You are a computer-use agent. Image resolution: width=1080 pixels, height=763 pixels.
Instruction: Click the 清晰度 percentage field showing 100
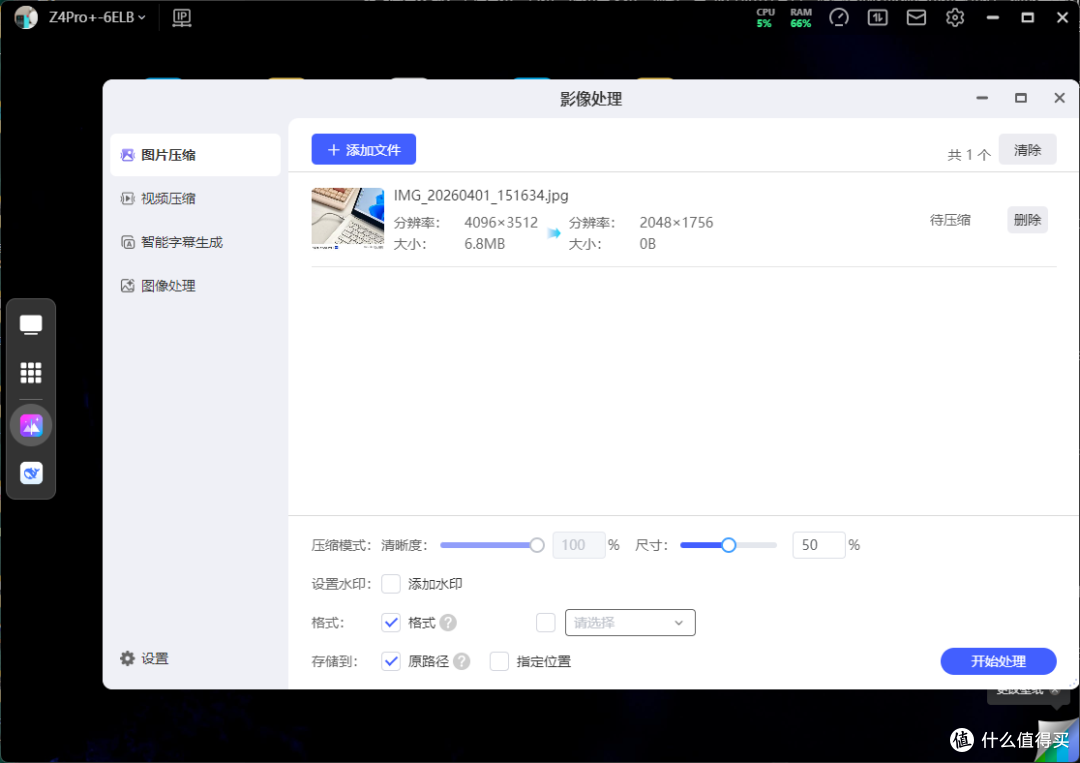pos(579,545)
